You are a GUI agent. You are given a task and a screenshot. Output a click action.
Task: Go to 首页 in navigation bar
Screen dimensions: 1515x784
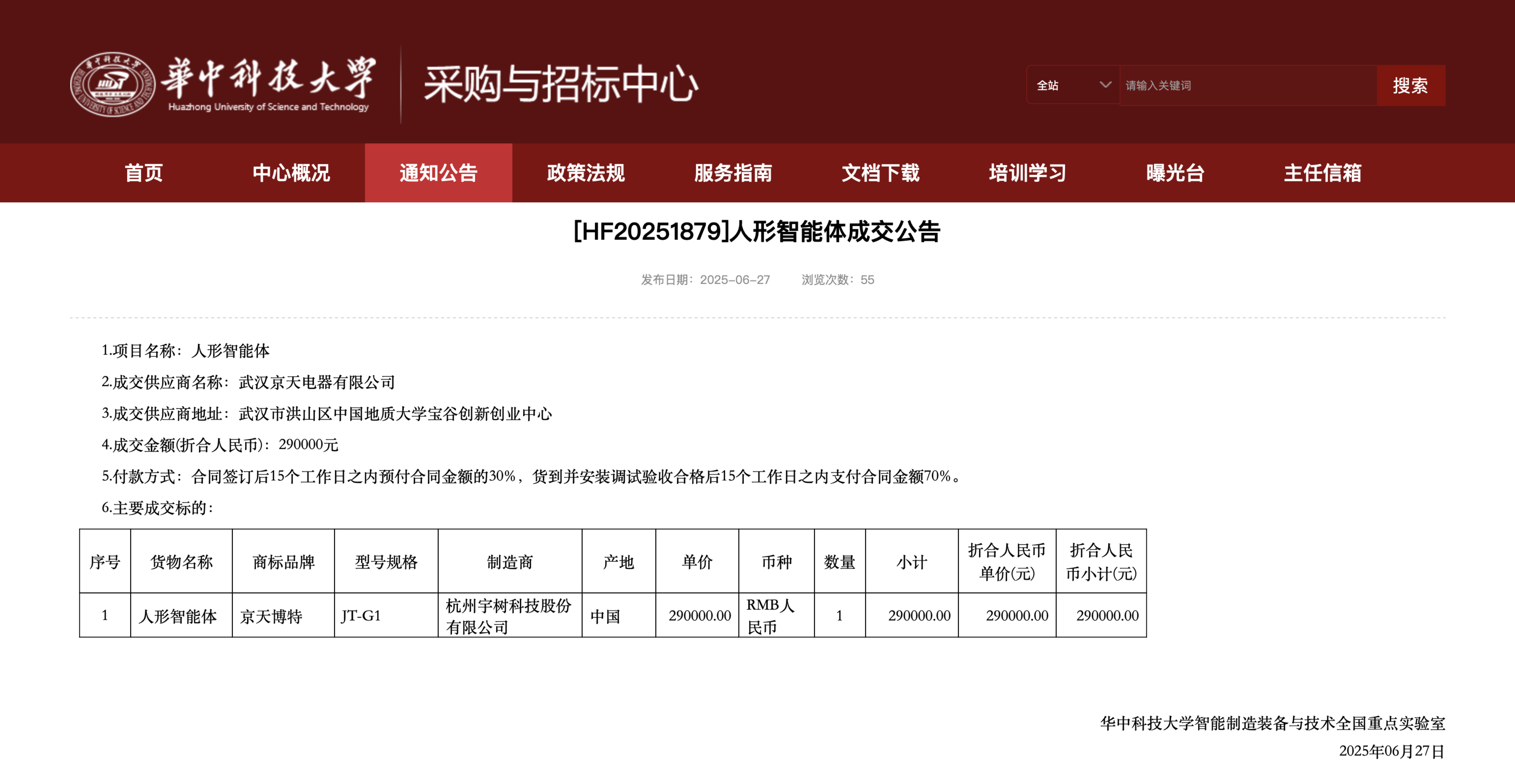pos(143,173)
